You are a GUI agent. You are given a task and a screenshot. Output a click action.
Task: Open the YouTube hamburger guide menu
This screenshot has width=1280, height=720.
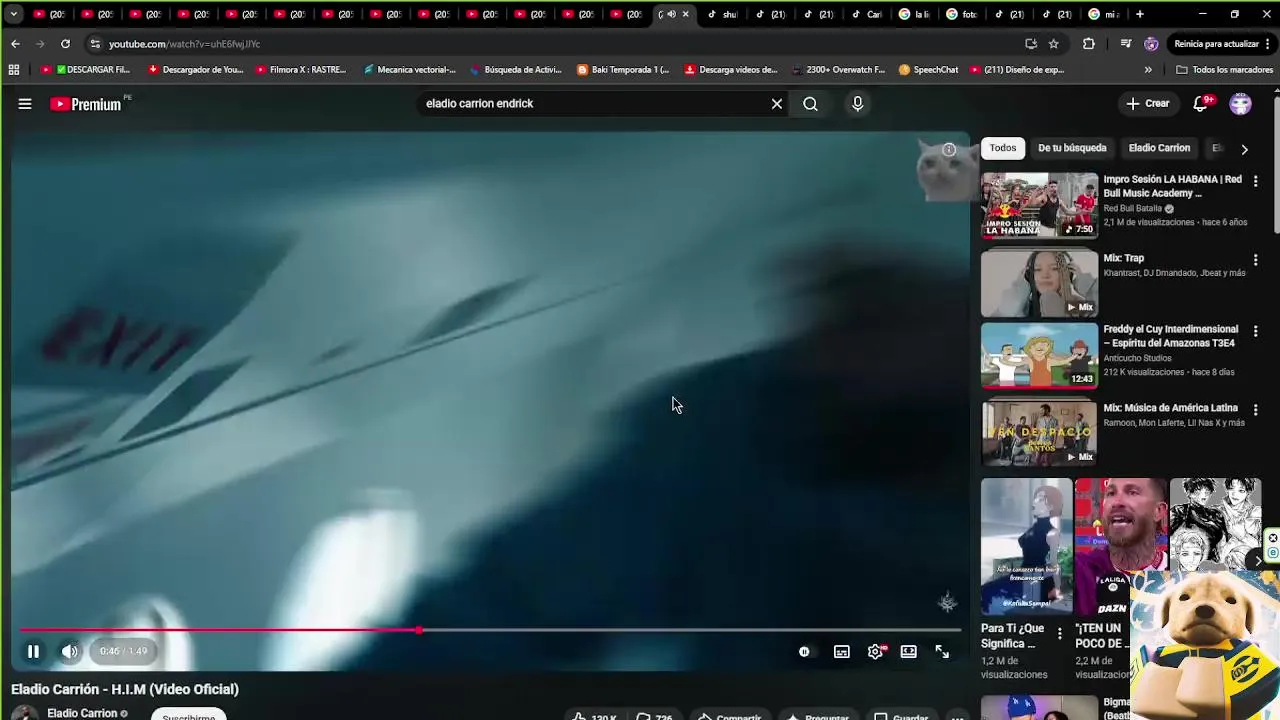tap(25, 104)
